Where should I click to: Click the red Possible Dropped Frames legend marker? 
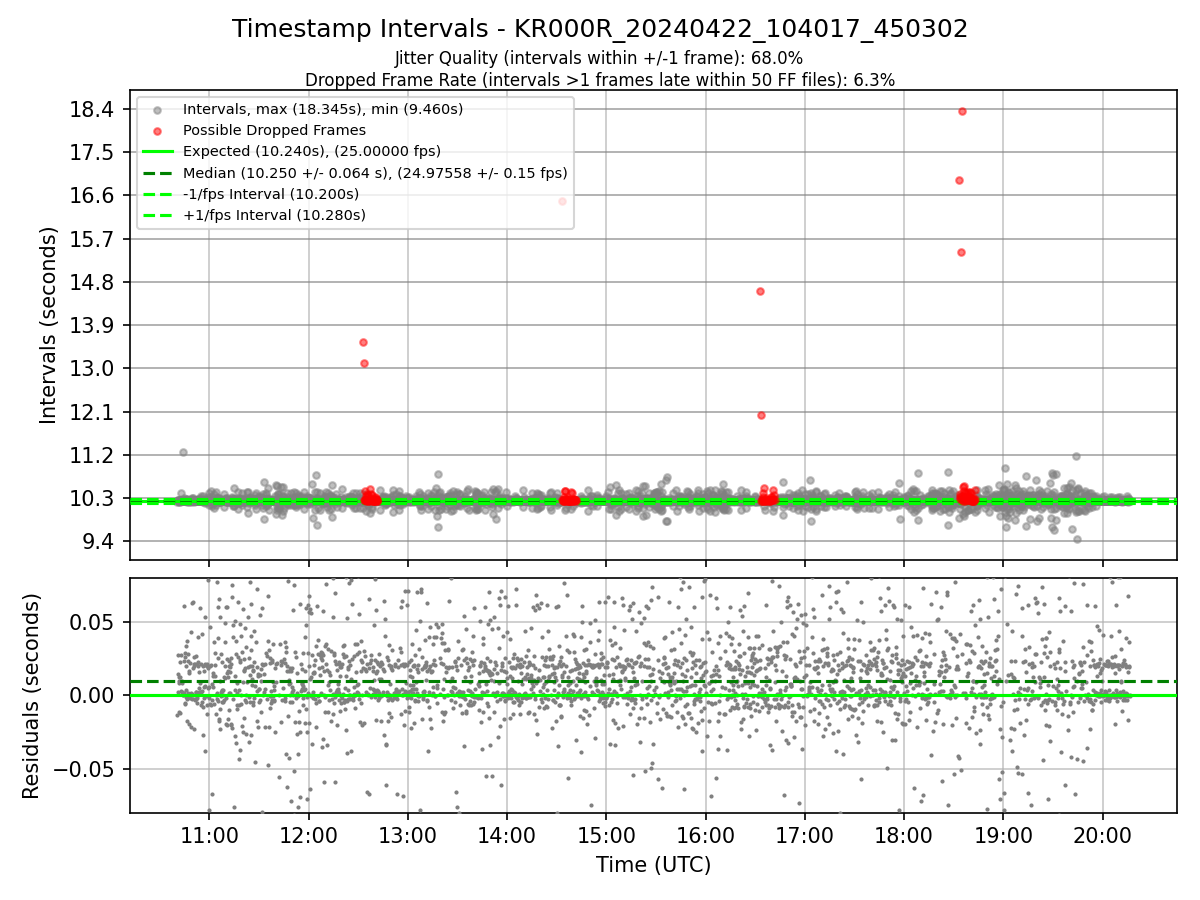[x=157, y=130]
